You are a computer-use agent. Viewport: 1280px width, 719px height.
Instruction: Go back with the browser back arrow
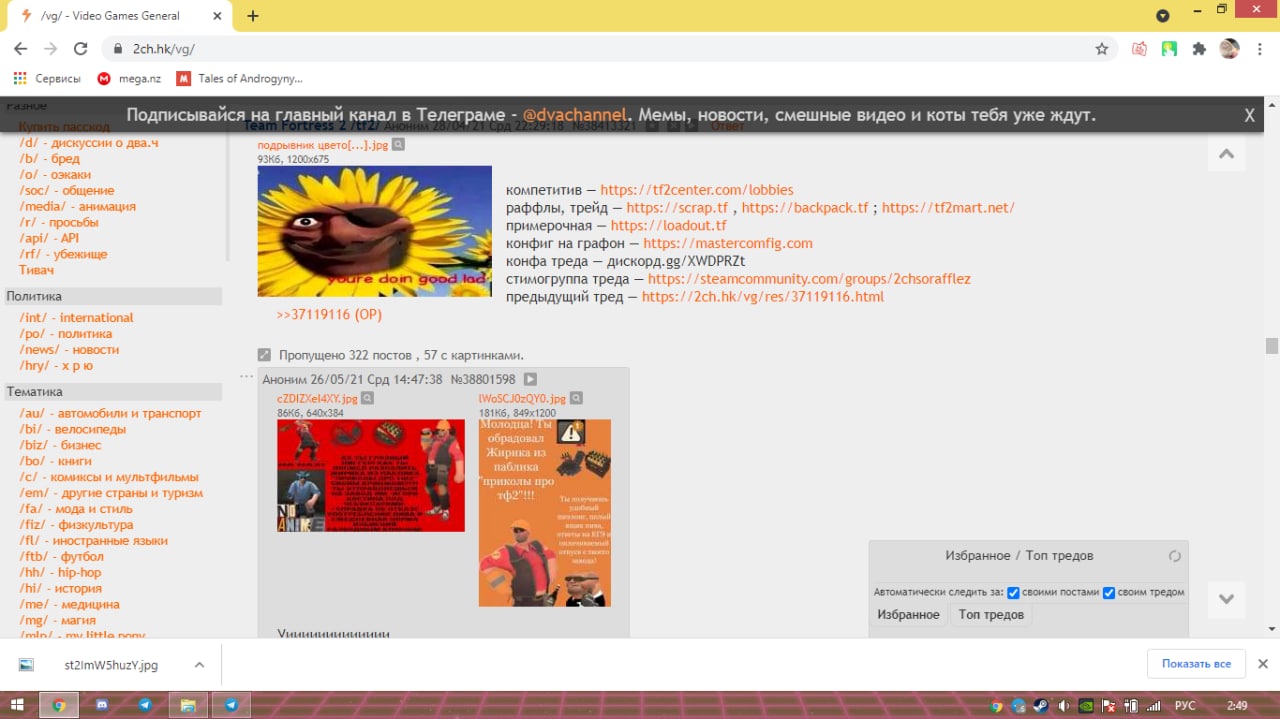click(20, 48)
